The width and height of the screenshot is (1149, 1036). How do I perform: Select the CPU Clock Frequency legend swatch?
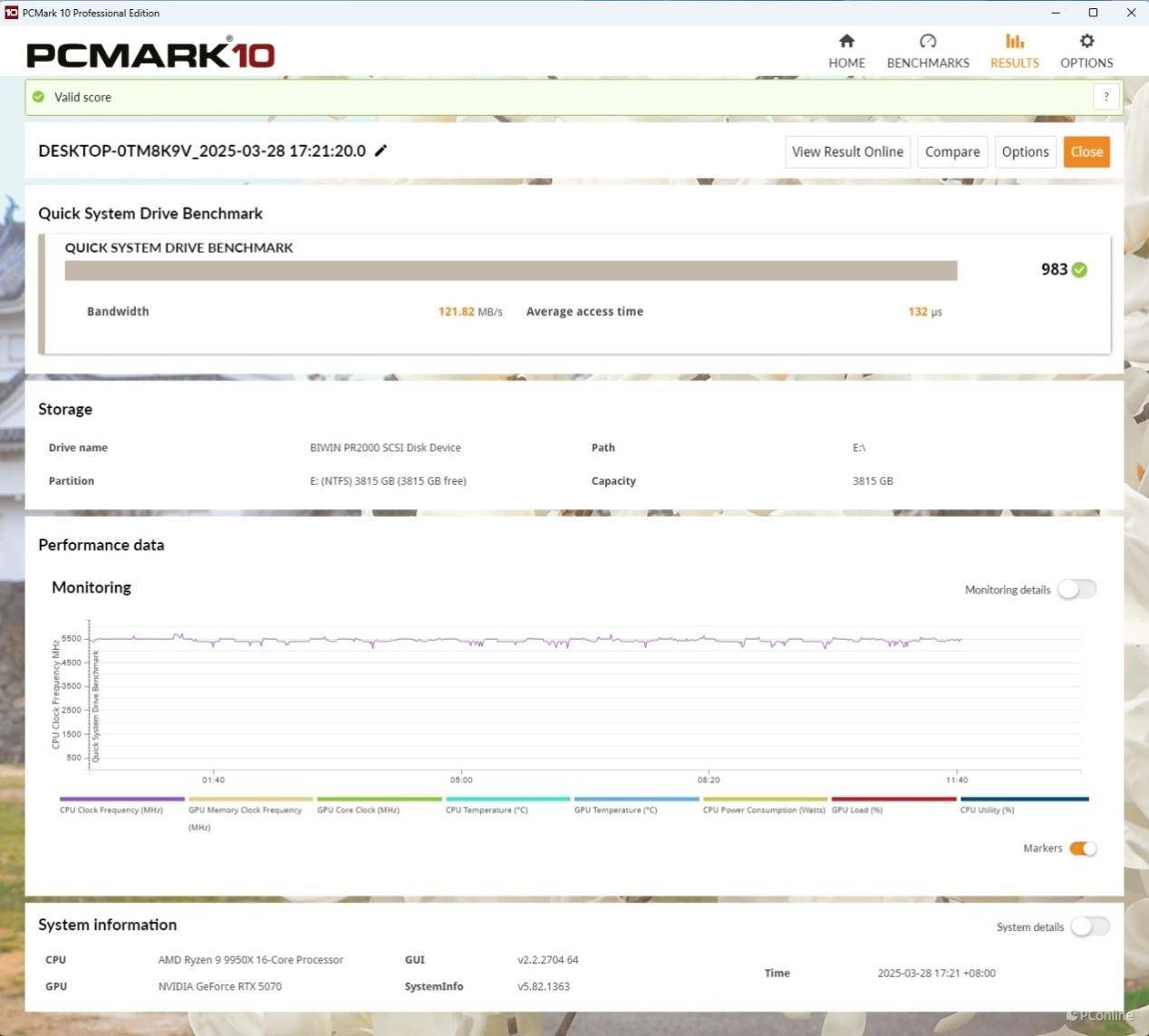(122, 799)
